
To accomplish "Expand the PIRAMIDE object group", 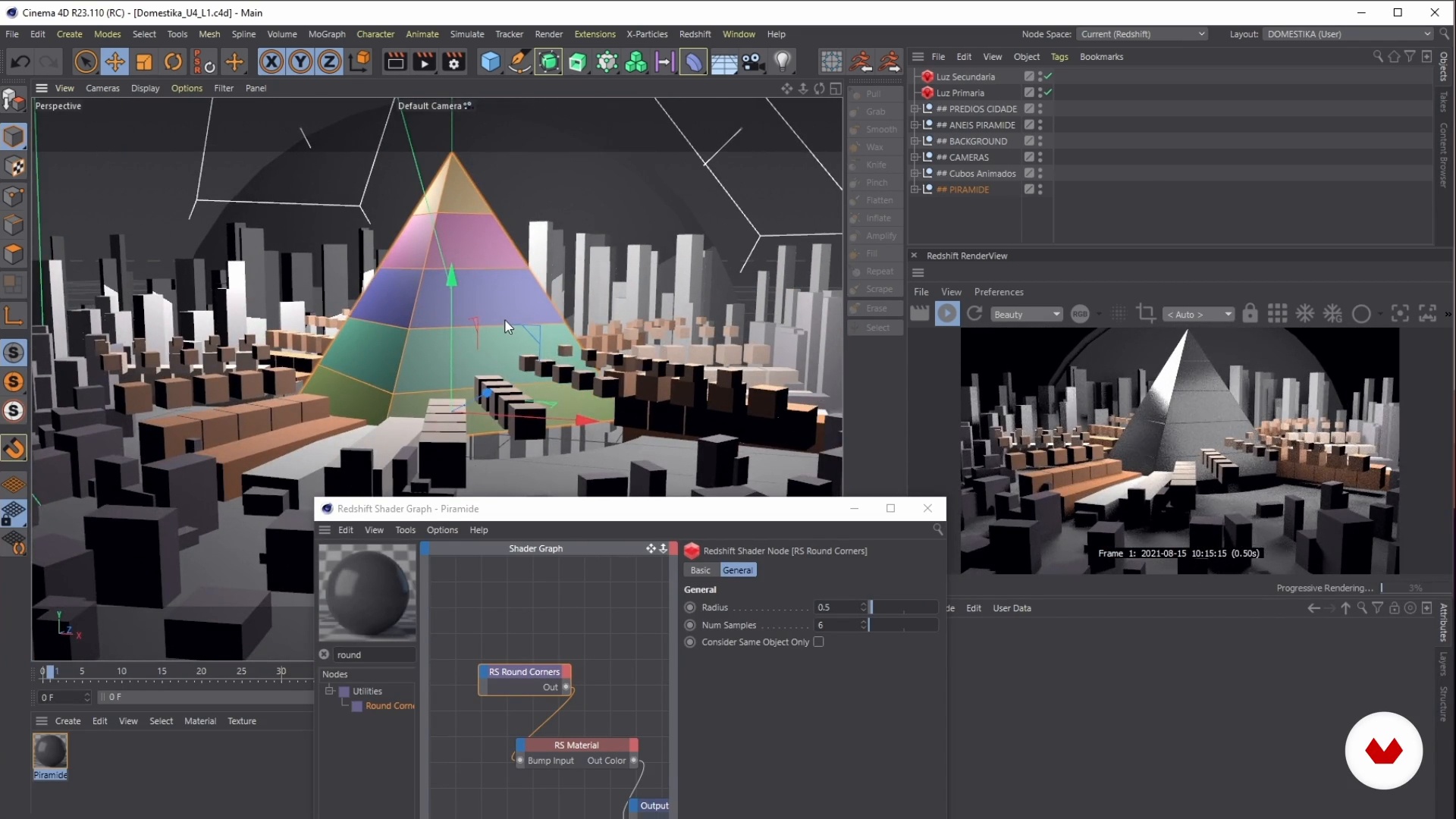I will click(x=915, y=190).
